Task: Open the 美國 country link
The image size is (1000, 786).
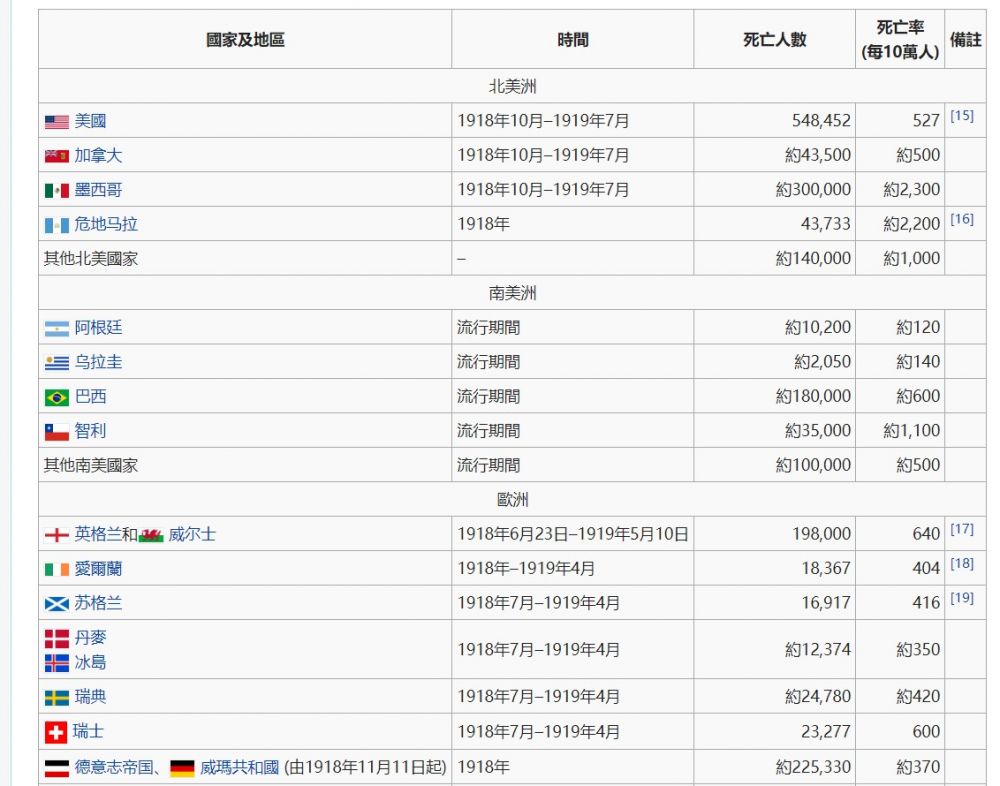Action: tap(90, 121)
